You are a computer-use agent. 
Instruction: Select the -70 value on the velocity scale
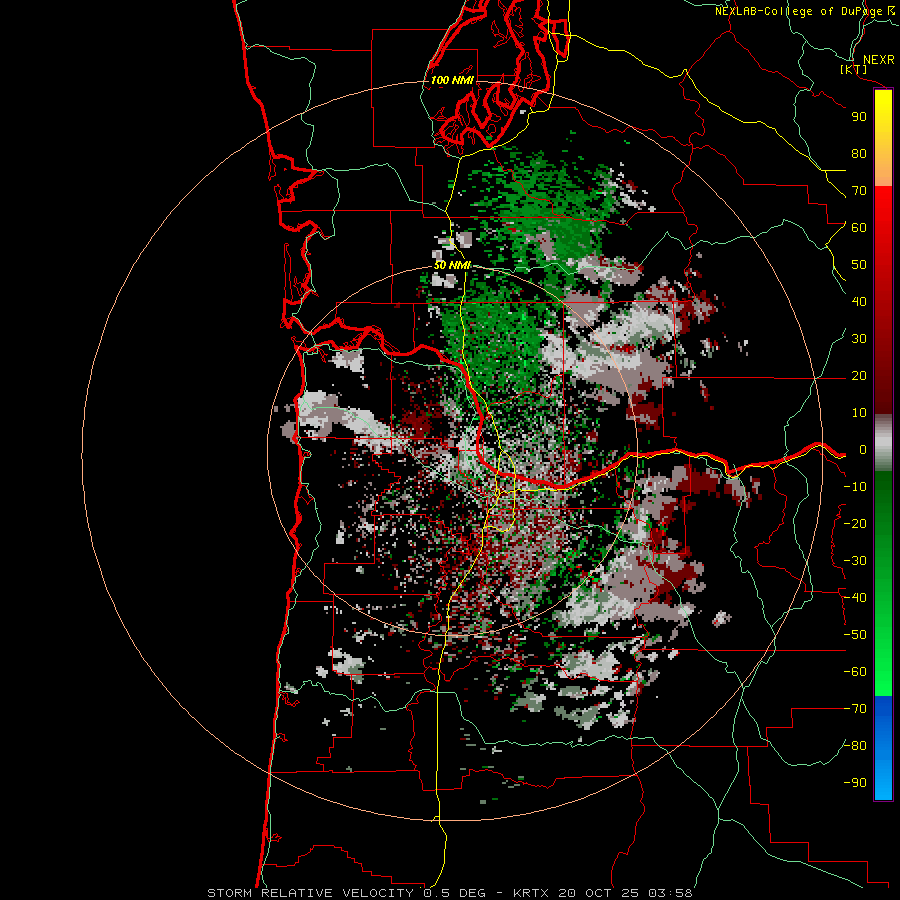point(855,709)
